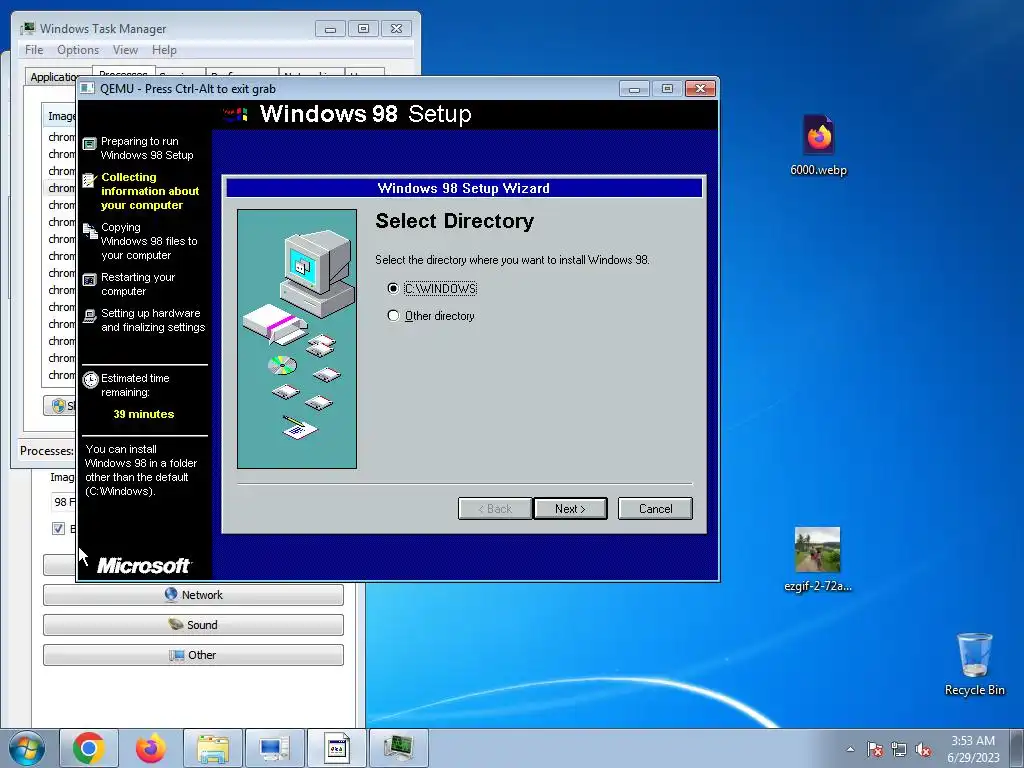Click the computer monitor taskbar icon
Viewport: 1024px width, 768px height.
274,748
